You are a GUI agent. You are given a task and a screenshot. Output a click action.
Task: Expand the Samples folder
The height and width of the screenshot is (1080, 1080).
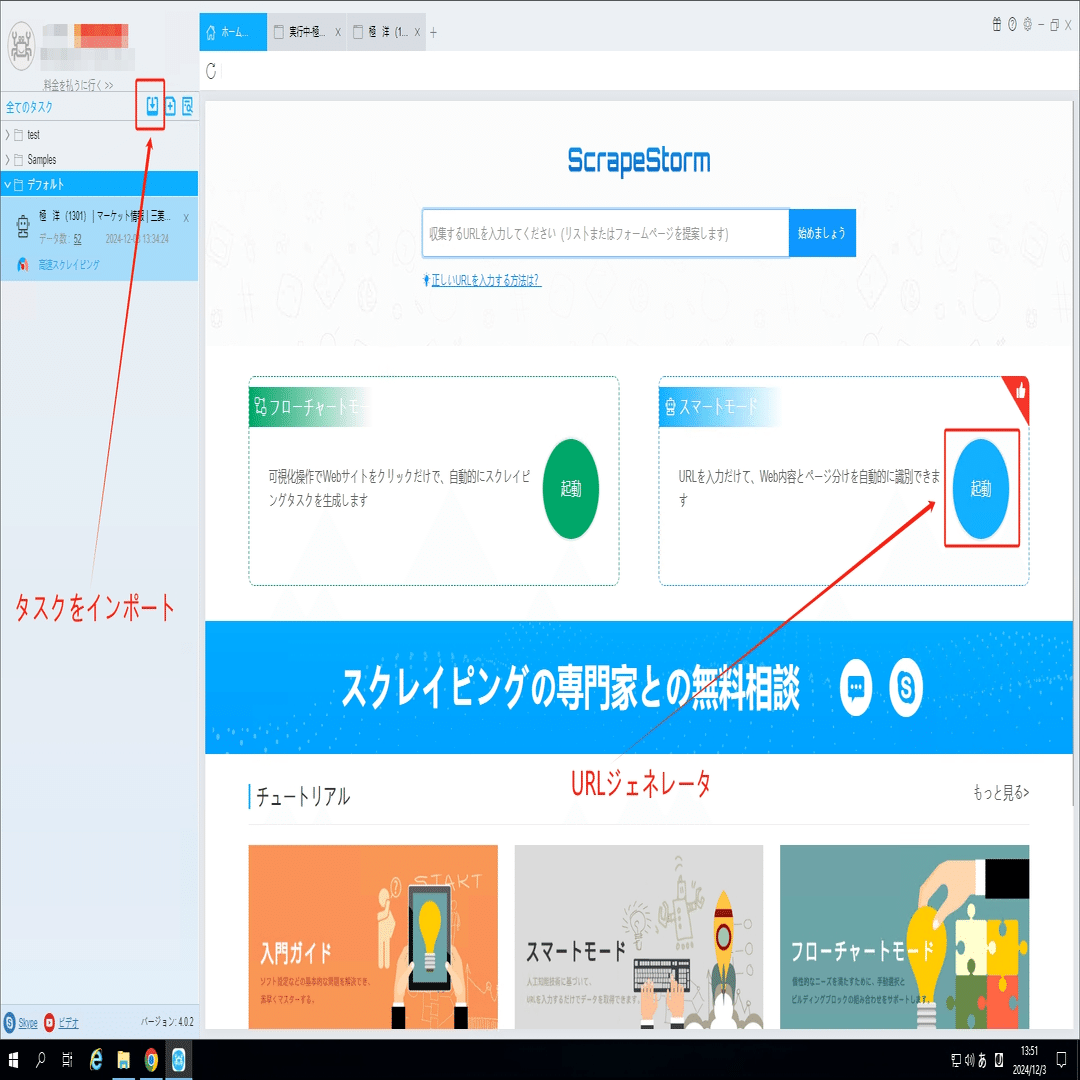(x=8, y=160)
